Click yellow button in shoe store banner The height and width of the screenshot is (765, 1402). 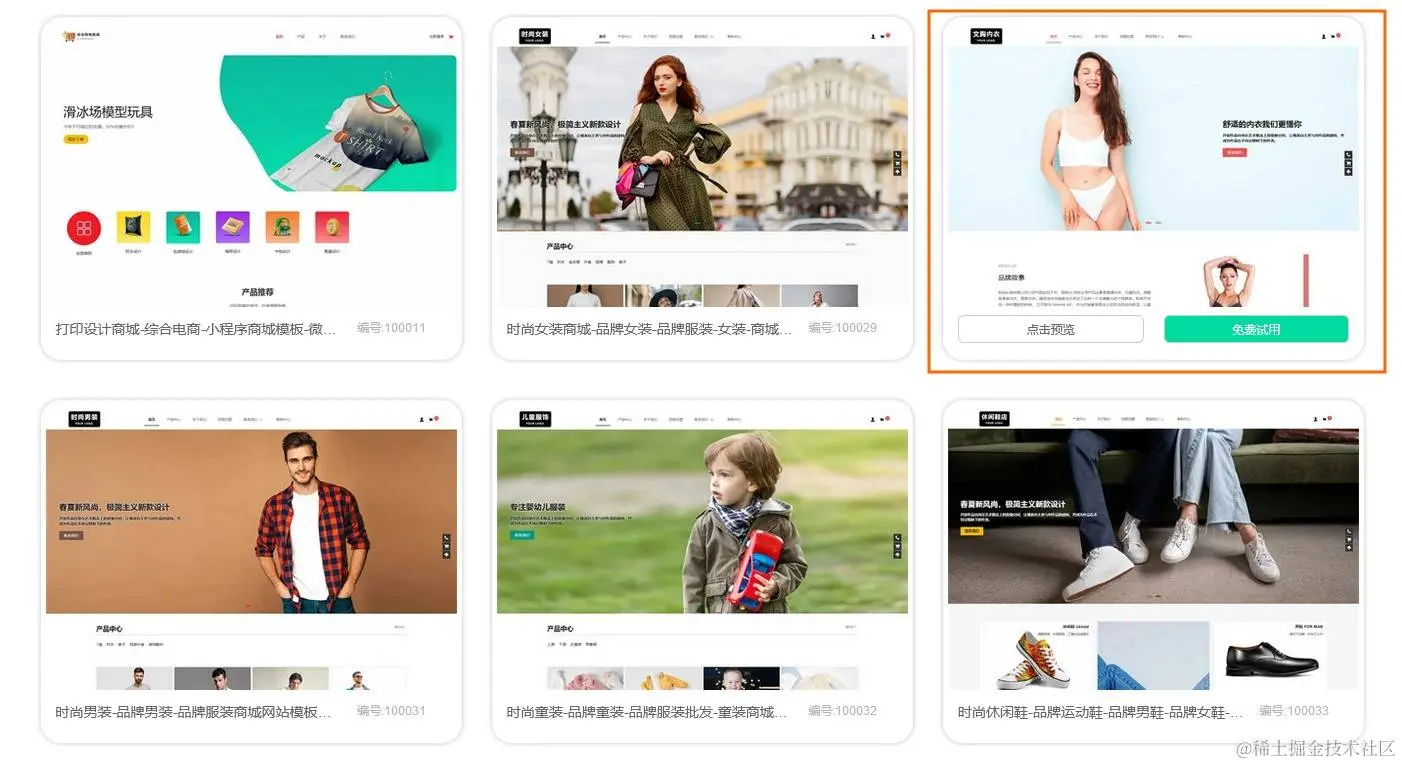point(971,531)
